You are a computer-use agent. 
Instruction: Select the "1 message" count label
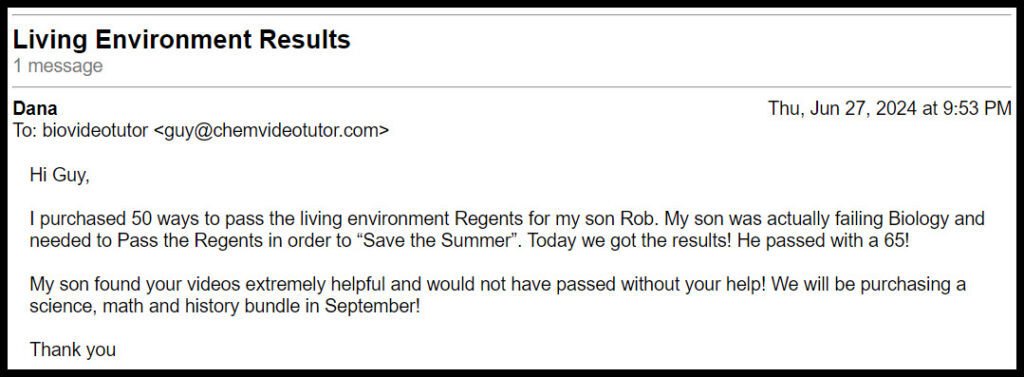coord(57,66)
